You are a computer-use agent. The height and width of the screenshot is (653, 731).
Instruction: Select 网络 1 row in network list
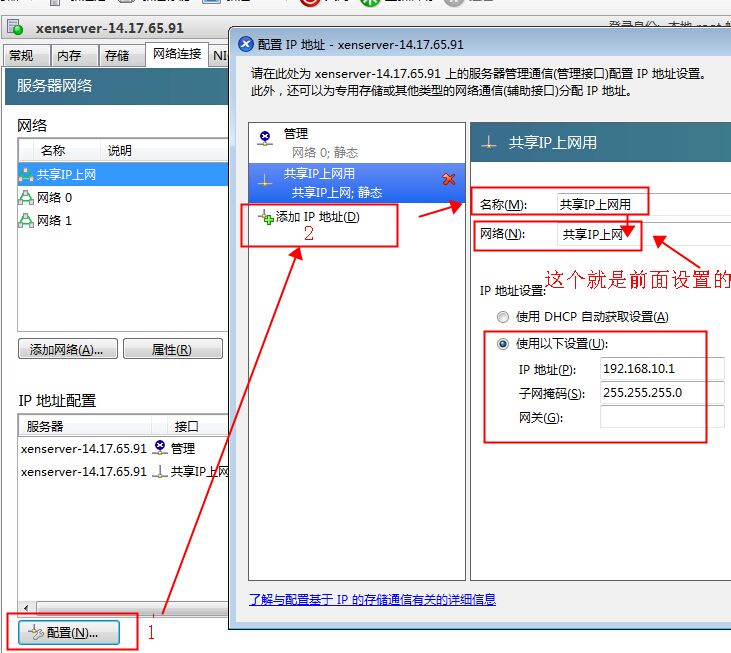[x=123, y=220]
